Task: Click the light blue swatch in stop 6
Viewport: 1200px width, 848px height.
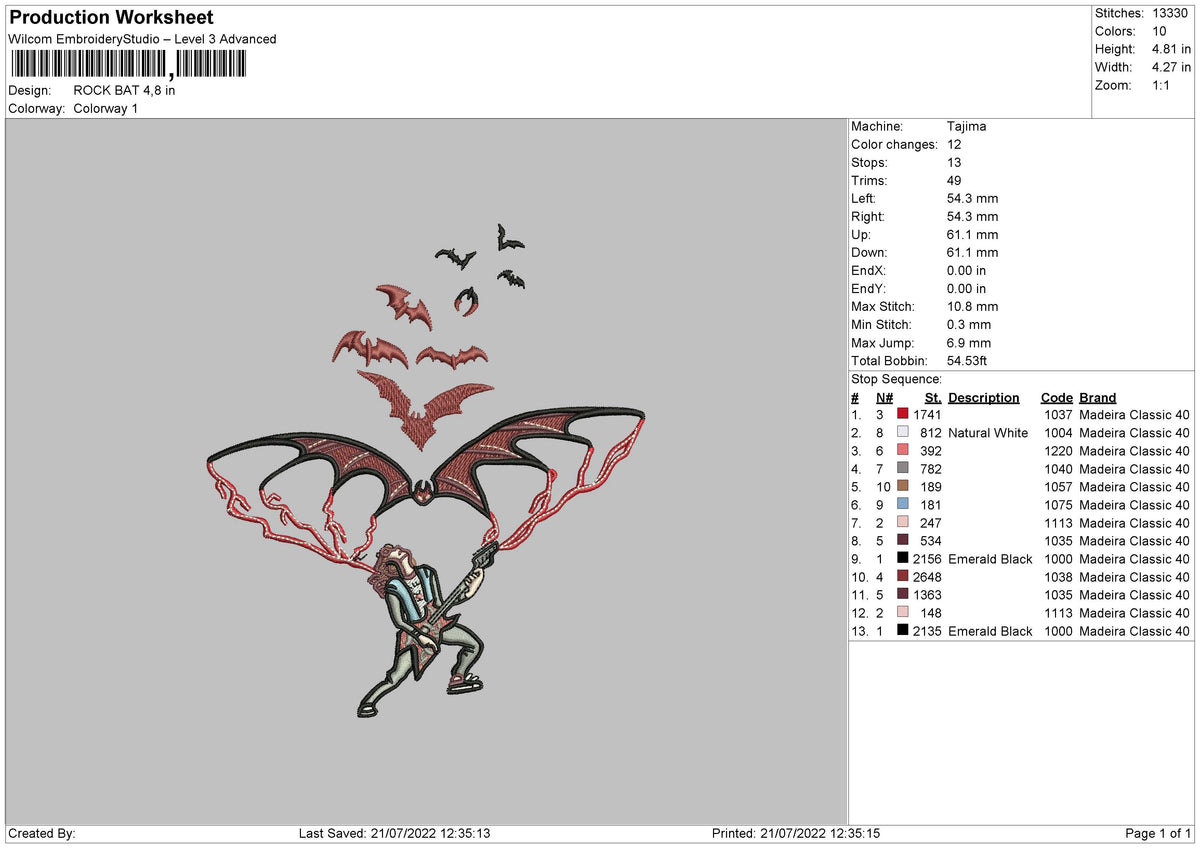Action: 903,505
